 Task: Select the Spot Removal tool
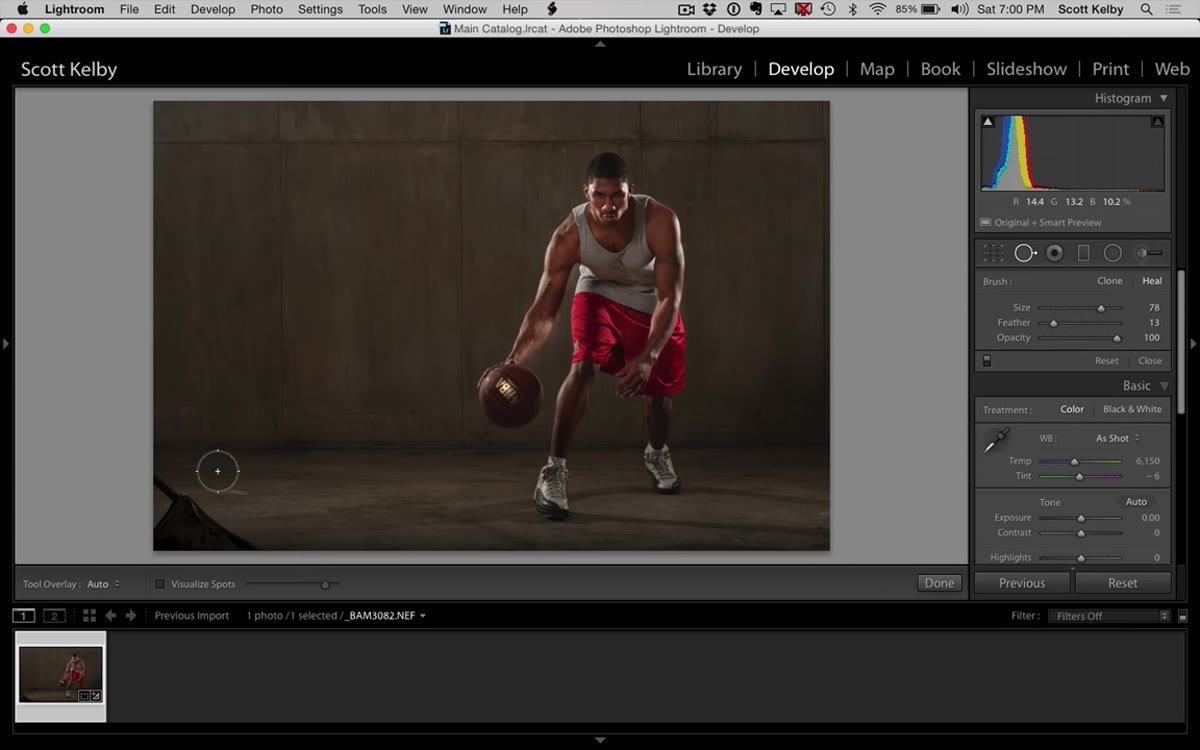click(1025, 253)
